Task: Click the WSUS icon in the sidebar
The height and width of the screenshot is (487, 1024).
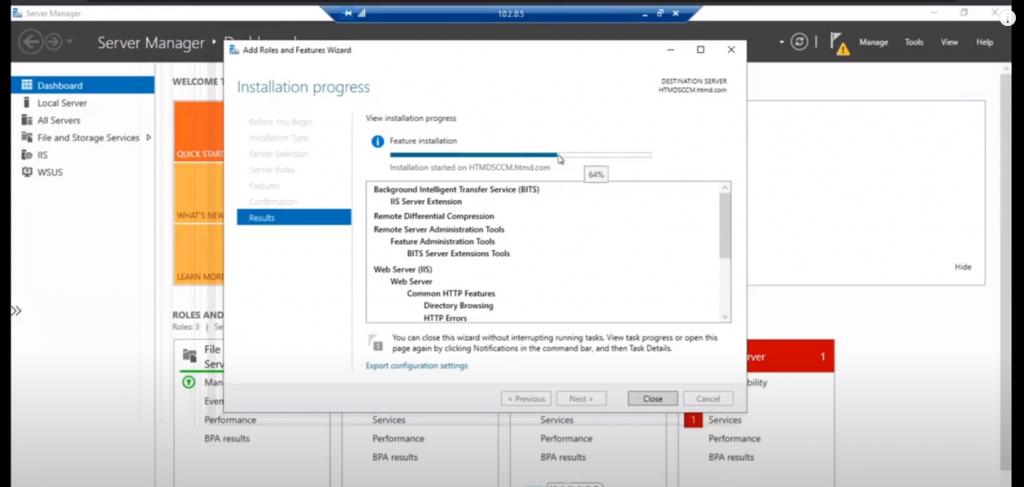Action: tap(27, 172)
